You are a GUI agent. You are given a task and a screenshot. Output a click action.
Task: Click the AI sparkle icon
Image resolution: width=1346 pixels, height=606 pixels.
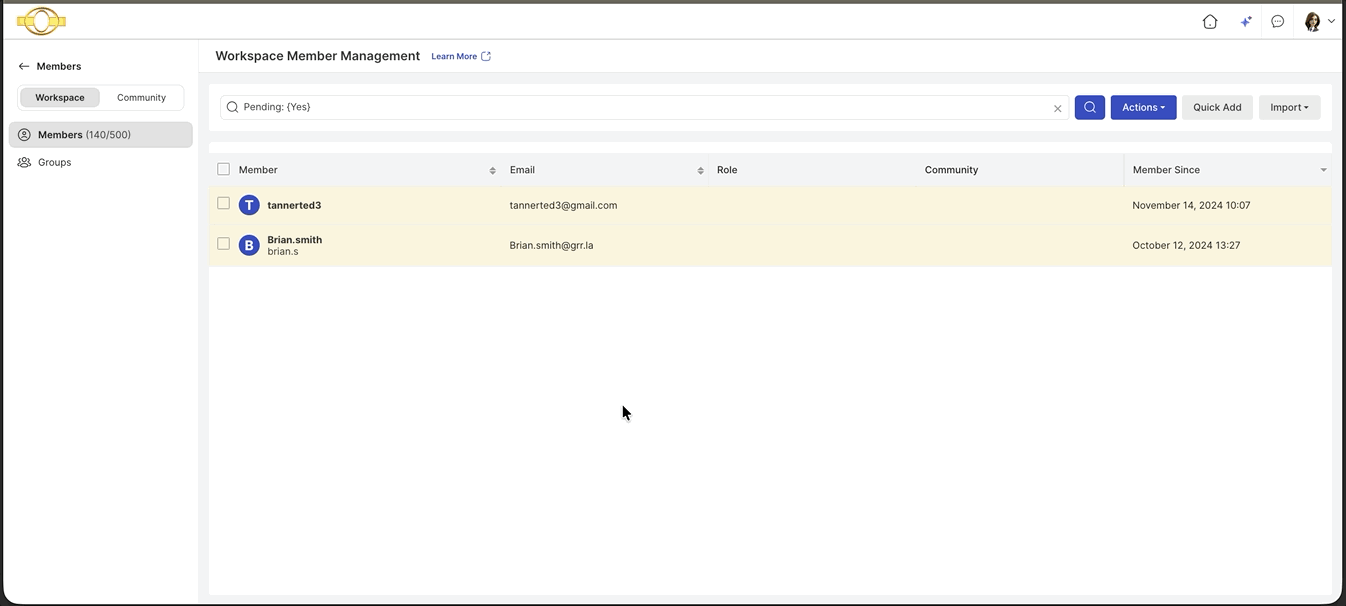[x=1245, y=21]
